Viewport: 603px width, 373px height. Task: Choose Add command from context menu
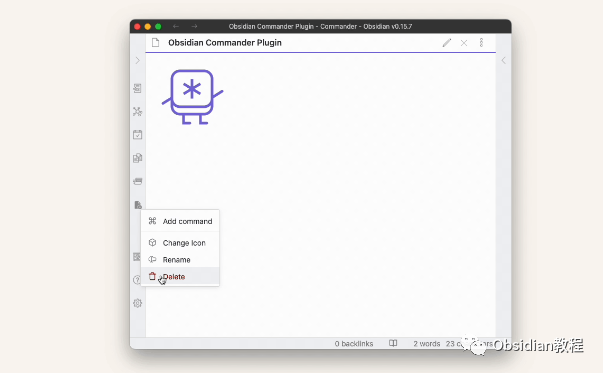pyautogui.click(x=180, y=221)
